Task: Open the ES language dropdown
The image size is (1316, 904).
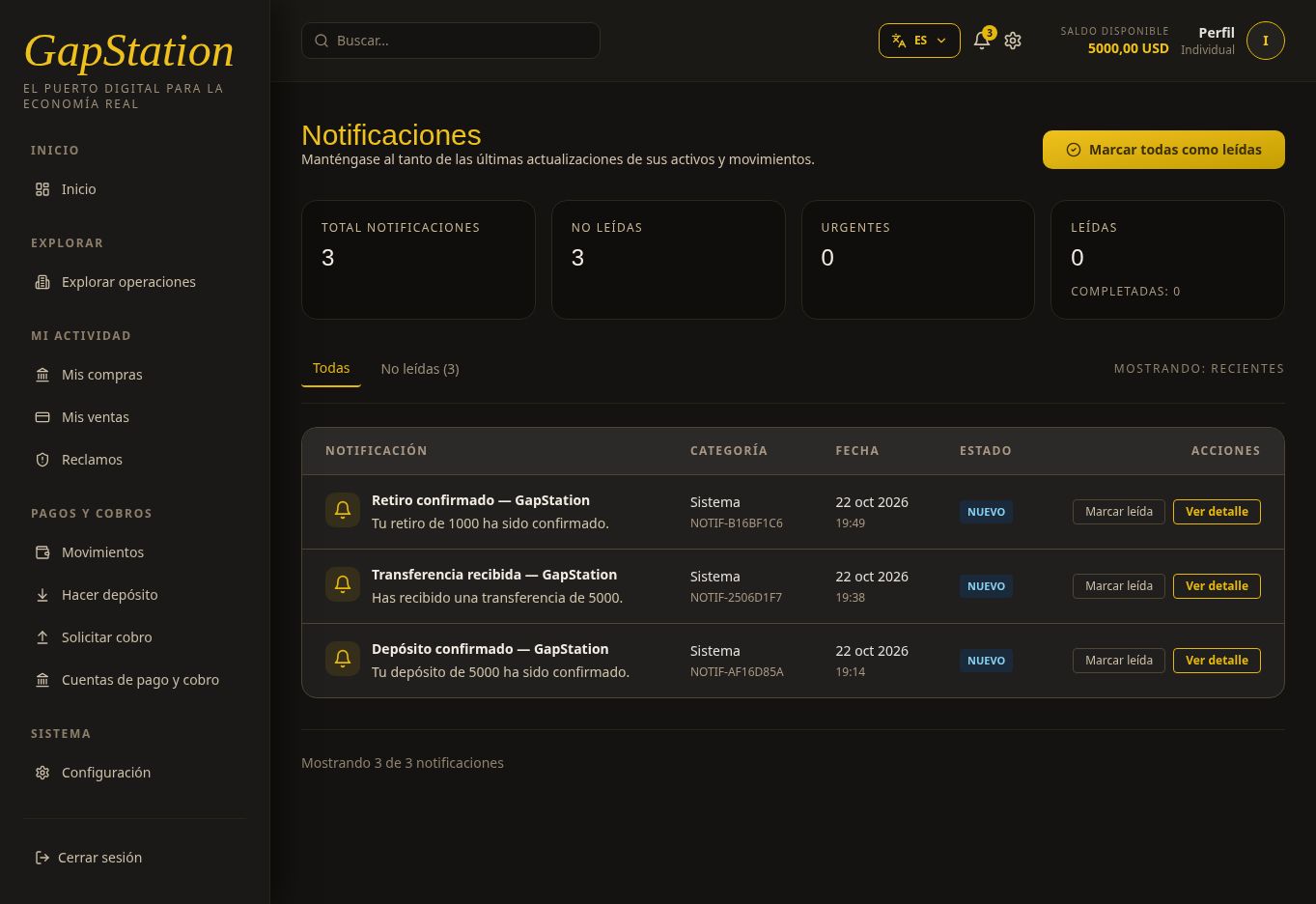Action: click(919, 41)
